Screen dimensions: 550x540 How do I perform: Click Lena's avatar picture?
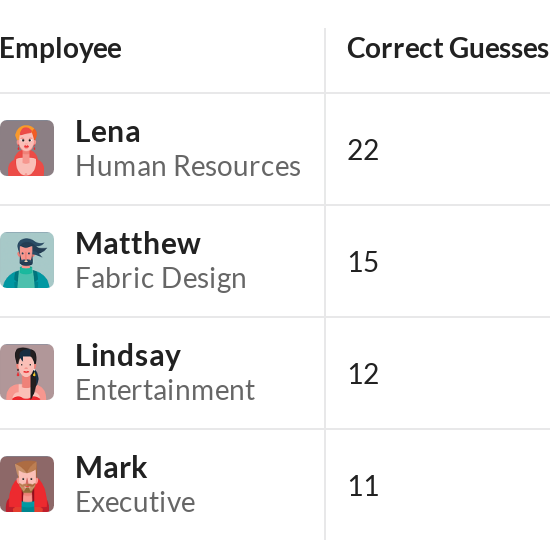(27, 148)
